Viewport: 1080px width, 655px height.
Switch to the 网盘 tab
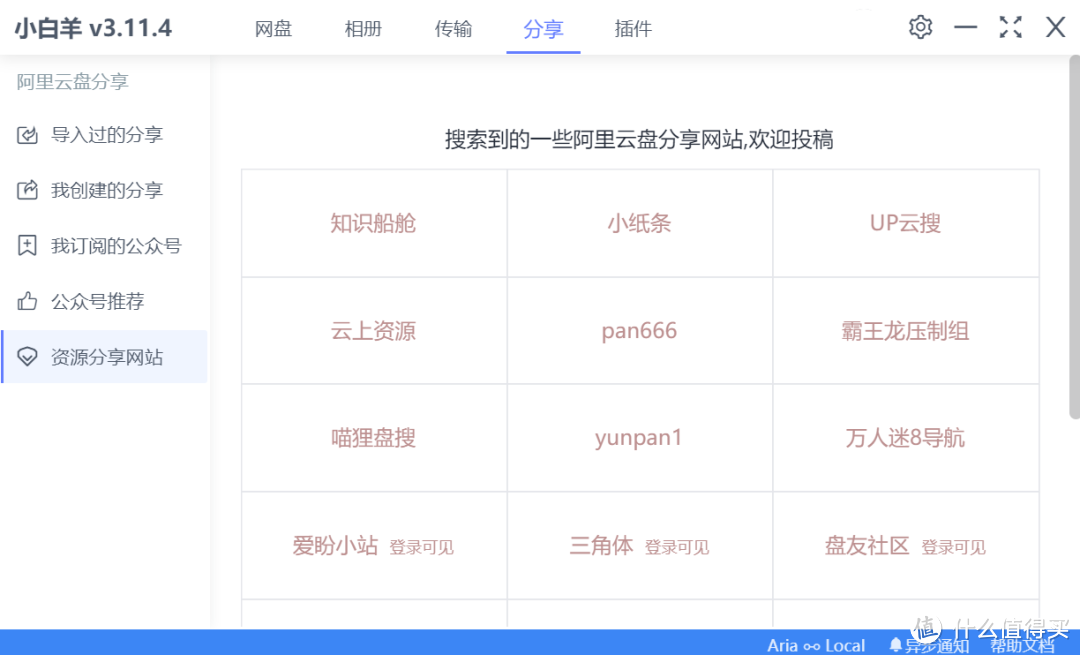[x=273, y=29]
